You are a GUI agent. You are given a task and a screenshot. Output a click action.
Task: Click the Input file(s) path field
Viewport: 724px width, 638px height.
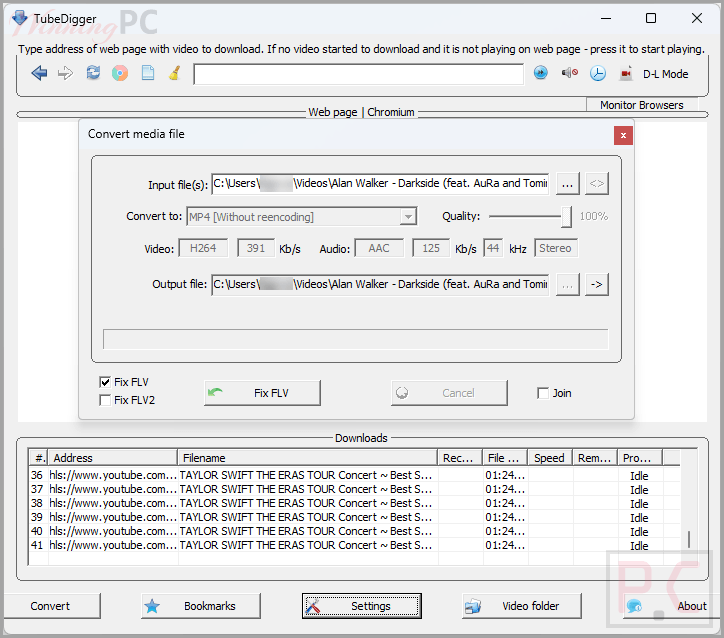(380, 184)
